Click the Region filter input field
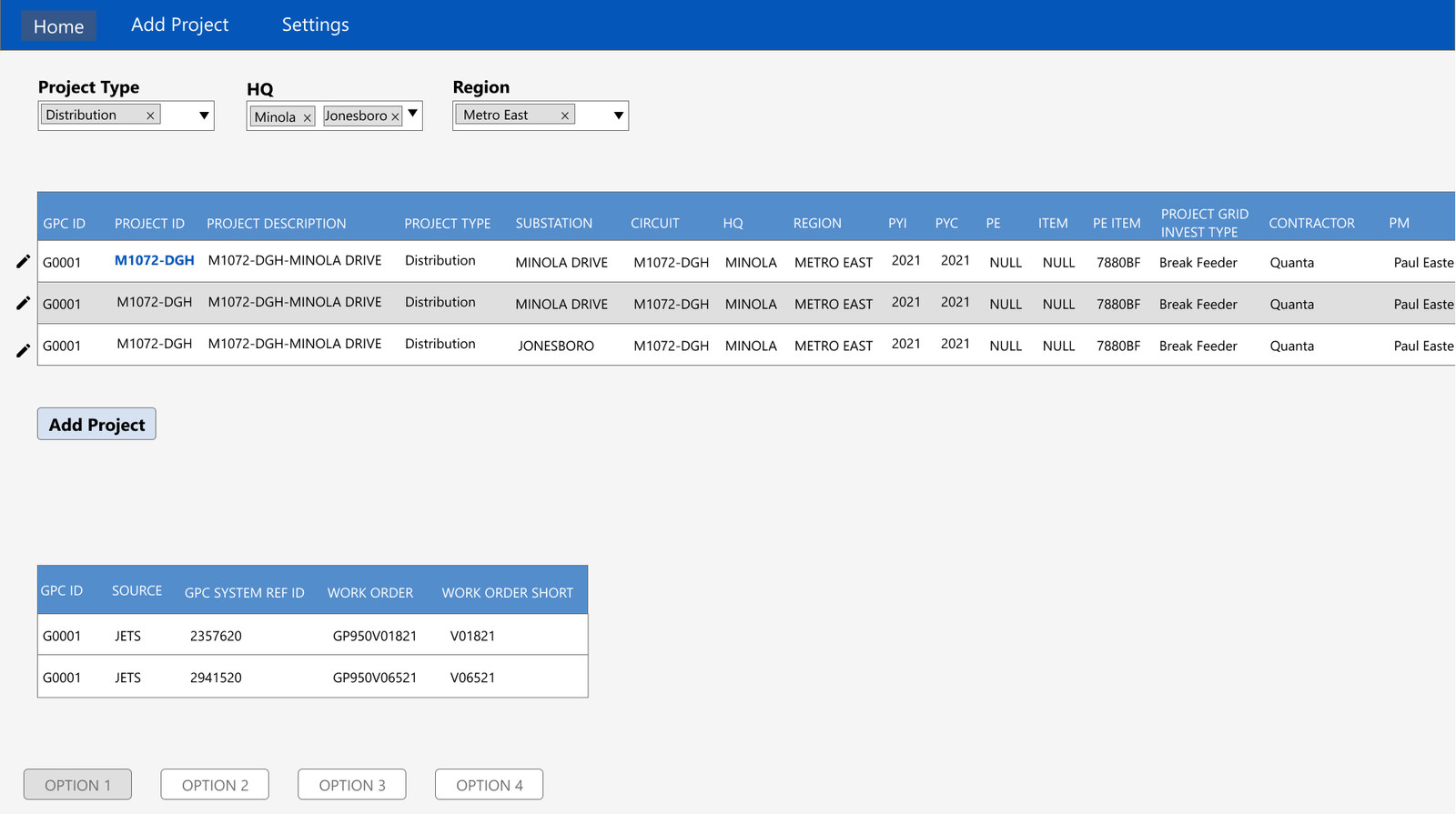This screenshot has height=814, width=1456. (x=541, y=116)
